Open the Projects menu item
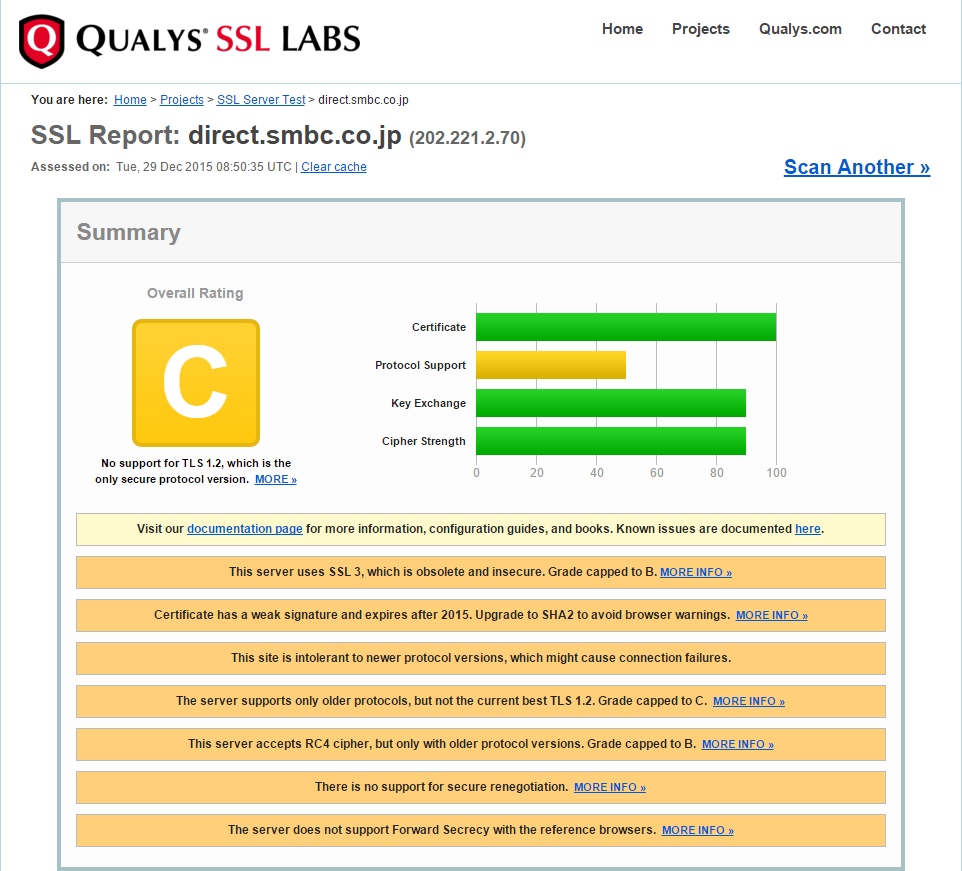This screenshot has width=962, height=871. 701,29
